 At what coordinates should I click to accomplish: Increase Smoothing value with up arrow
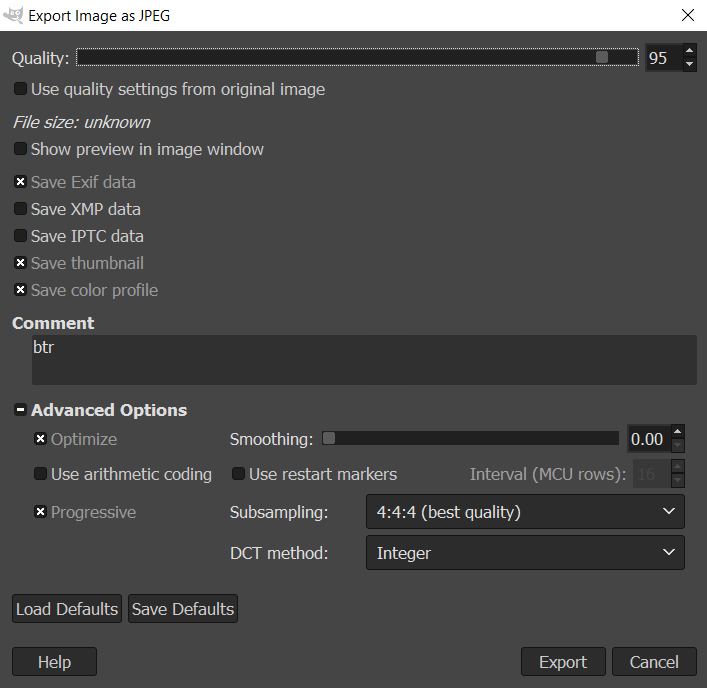(x=677, y=432)
